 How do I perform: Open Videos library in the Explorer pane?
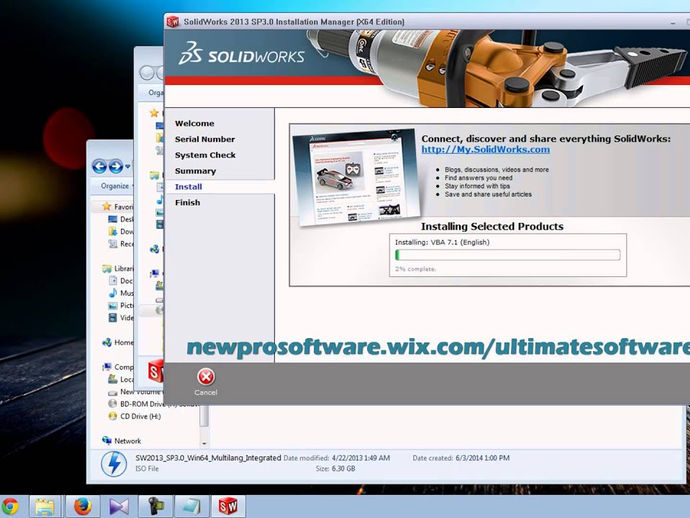[x=121, y=317]
